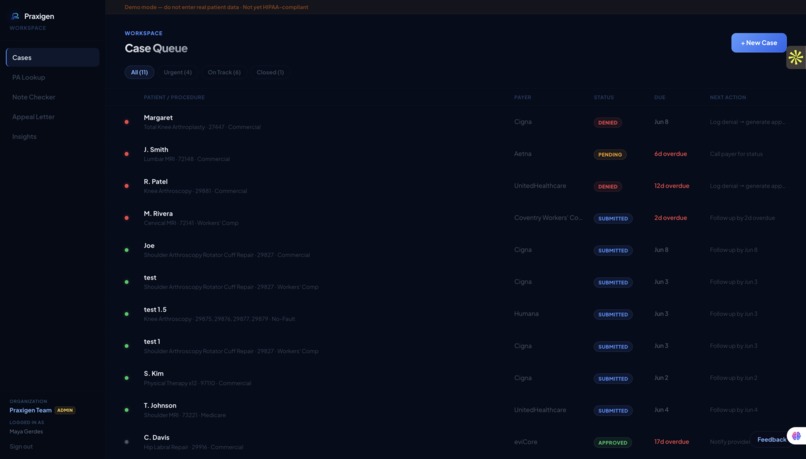Click the eviCore payer cell

tap(526, 442)
